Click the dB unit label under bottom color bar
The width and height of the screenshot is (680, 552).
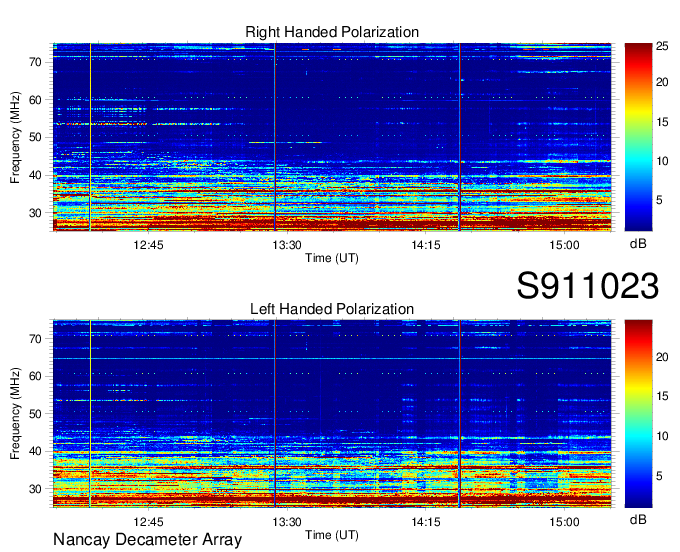[x=638, y=520]
